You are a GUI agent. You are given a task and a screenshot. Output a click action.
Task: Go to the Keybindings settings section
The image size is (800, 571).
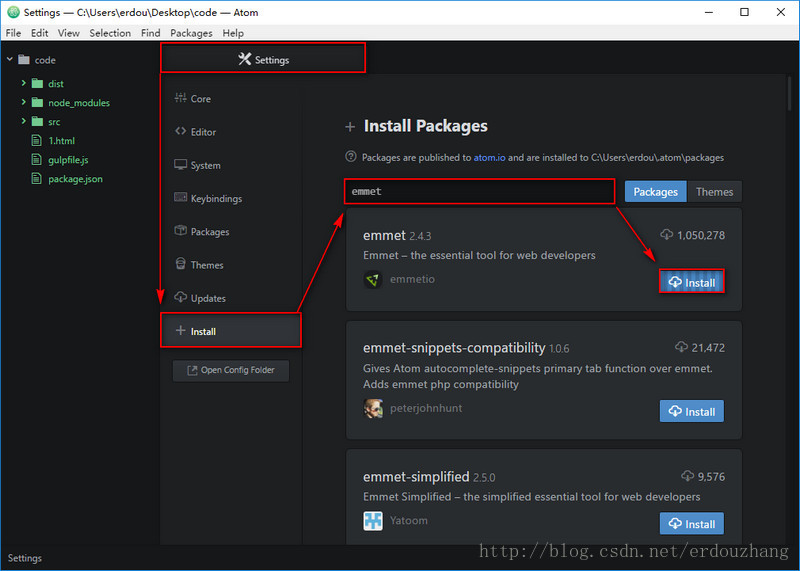tap(231, 198)
